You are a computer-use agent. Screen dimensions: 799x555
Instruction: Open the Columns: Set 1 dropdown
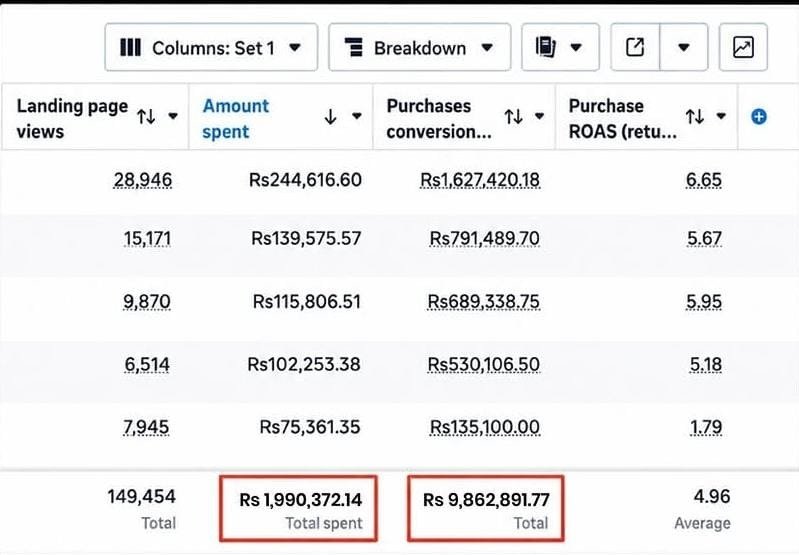211,47
